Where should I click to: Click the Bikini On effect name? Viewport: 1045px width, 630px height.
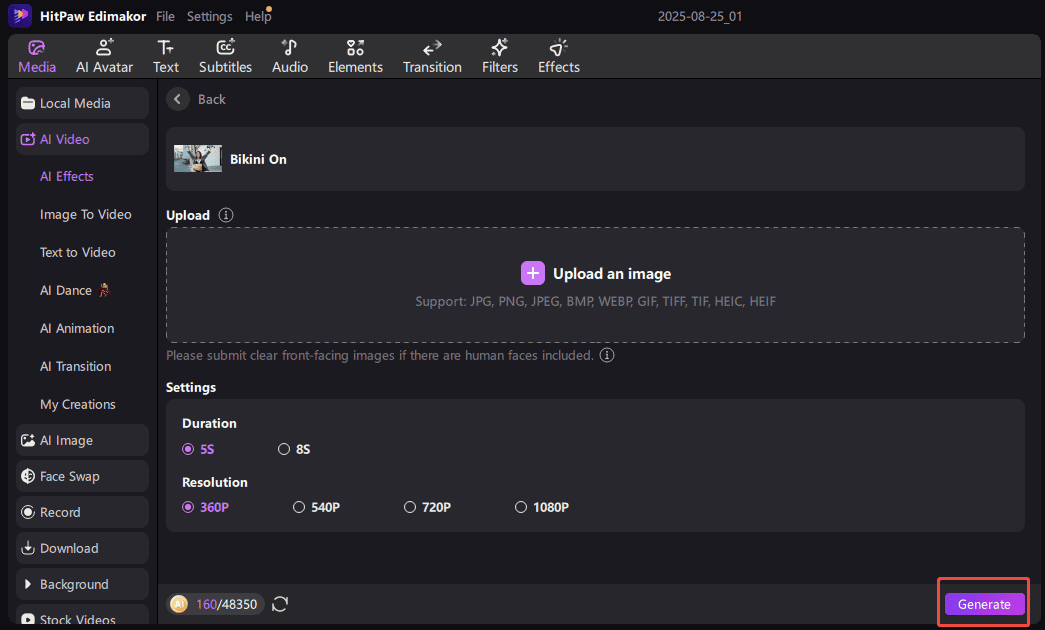[x=258, y=159]
